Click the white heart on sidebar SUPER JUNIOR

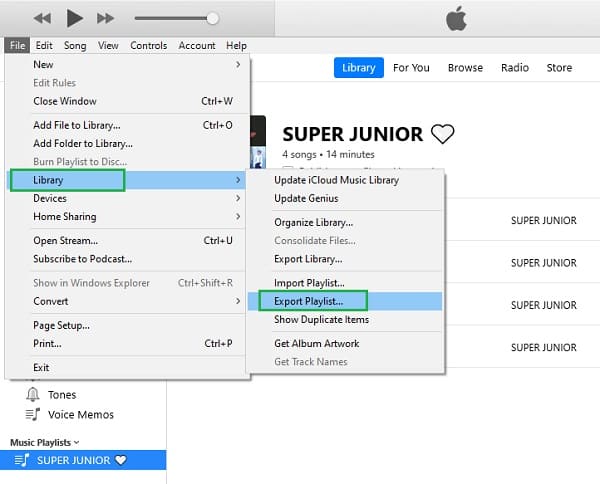121,460
